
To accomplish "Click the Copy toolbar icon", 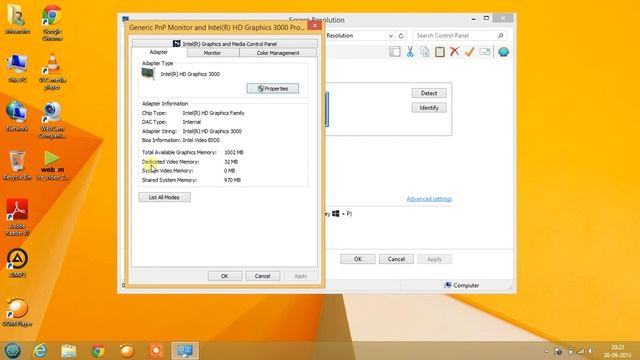I will click(425, 52).
